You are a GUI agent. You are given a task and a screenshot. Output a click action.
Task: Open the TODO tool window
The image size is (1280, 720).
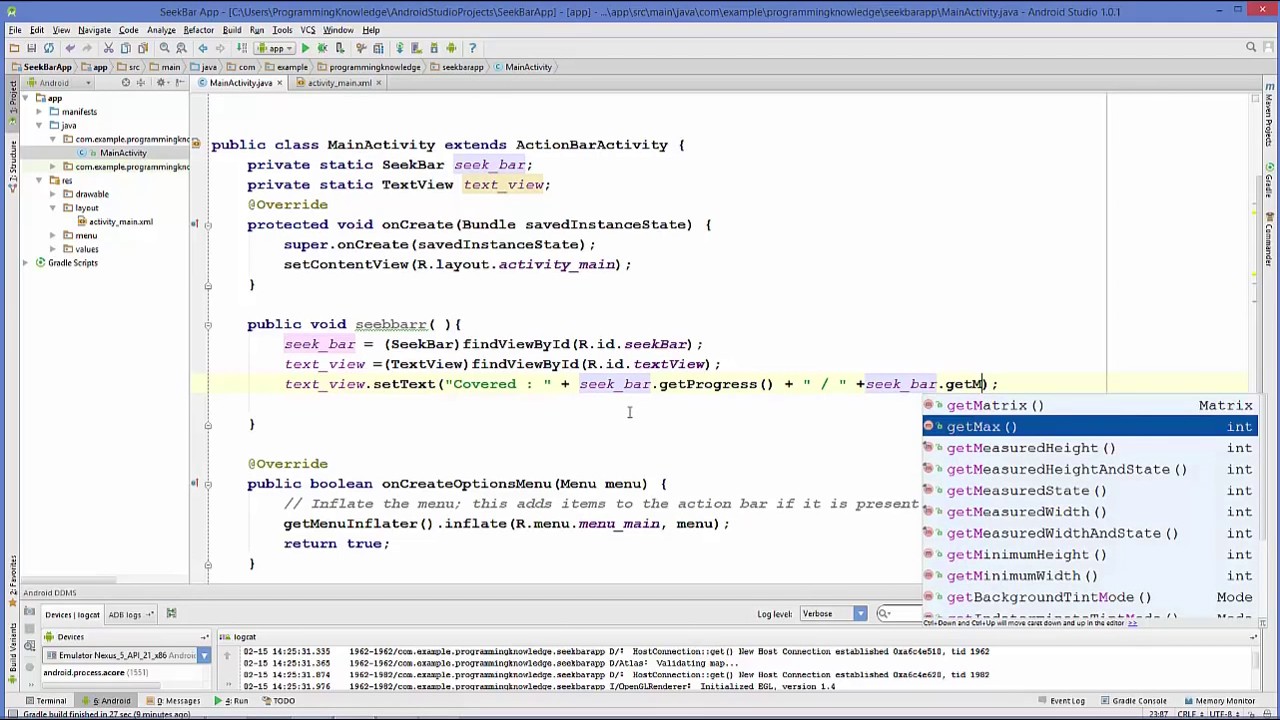[x=278, y=701]
